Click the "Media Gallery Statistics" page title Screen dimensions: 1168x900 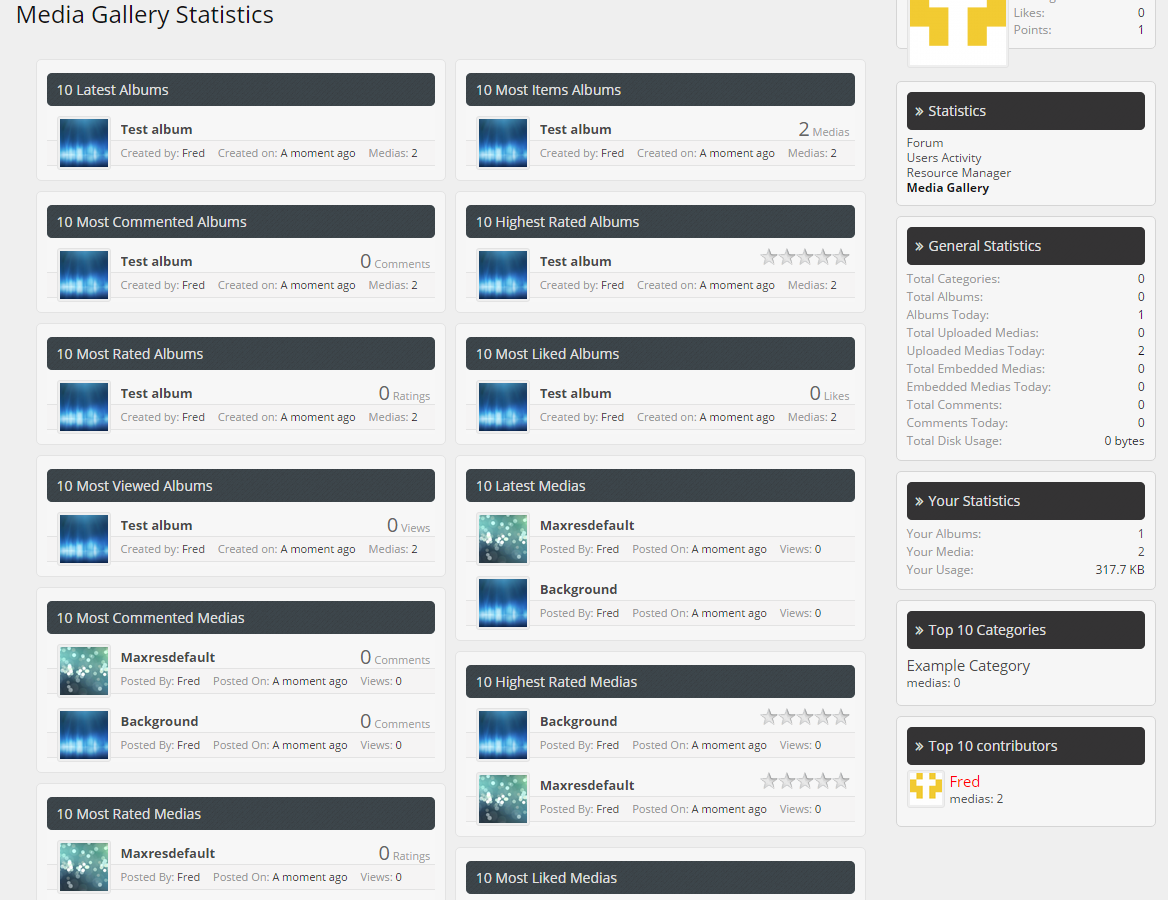(145, 15)
